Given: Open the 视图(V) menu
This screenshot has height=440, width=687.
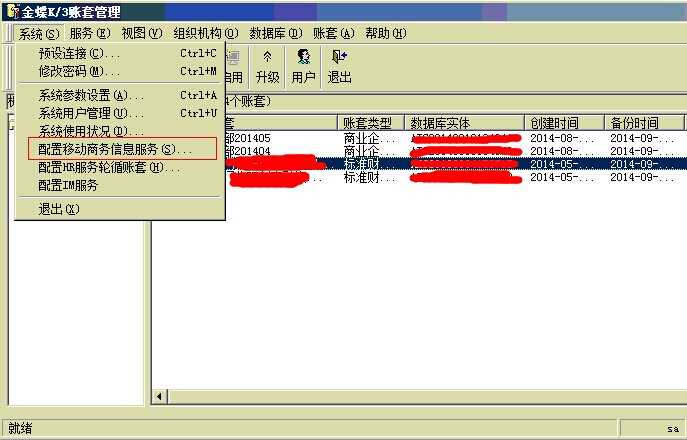Looking at the screenshot, I should [x=142, y=33].
